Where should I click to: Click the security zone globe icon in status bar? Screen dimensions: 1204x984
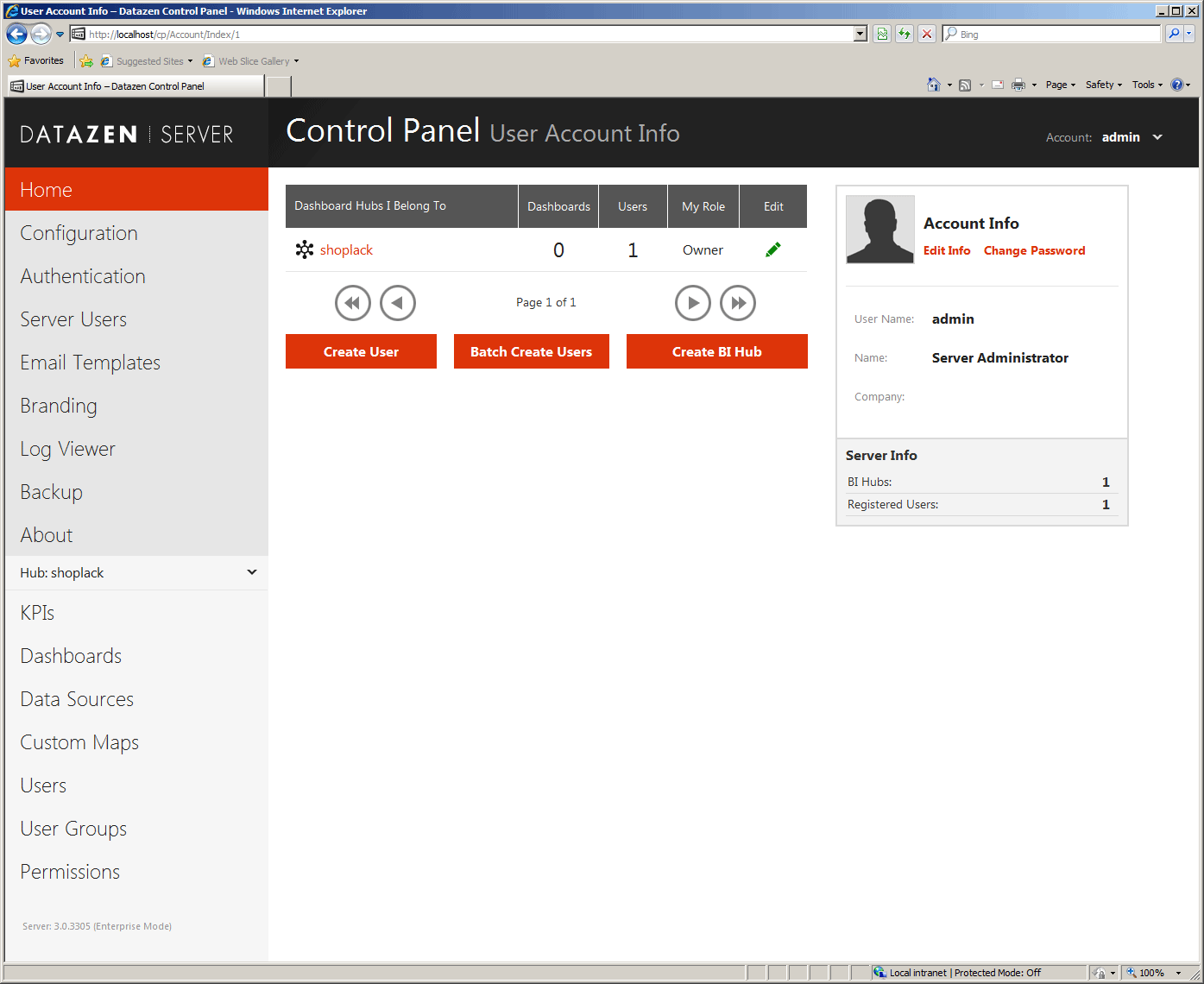click(879, 973)
